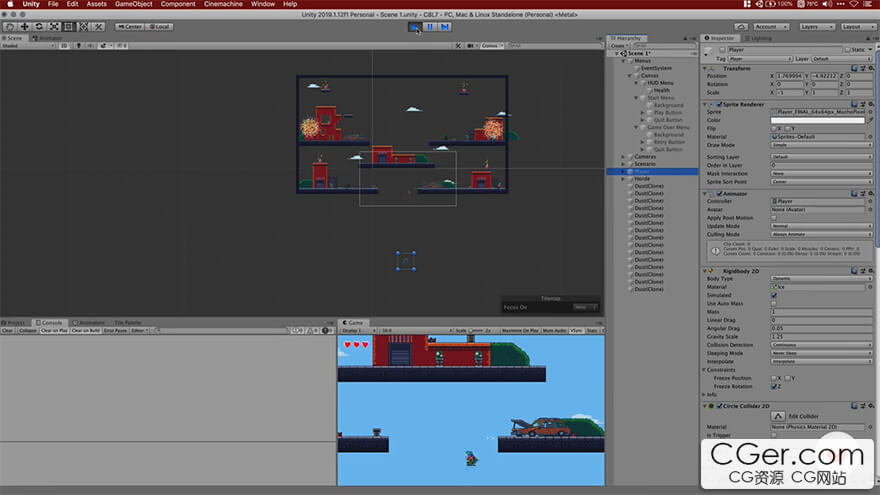Toggle the Player active checkbox
This screenshot has height=495, width=880.
click(722, 50)
